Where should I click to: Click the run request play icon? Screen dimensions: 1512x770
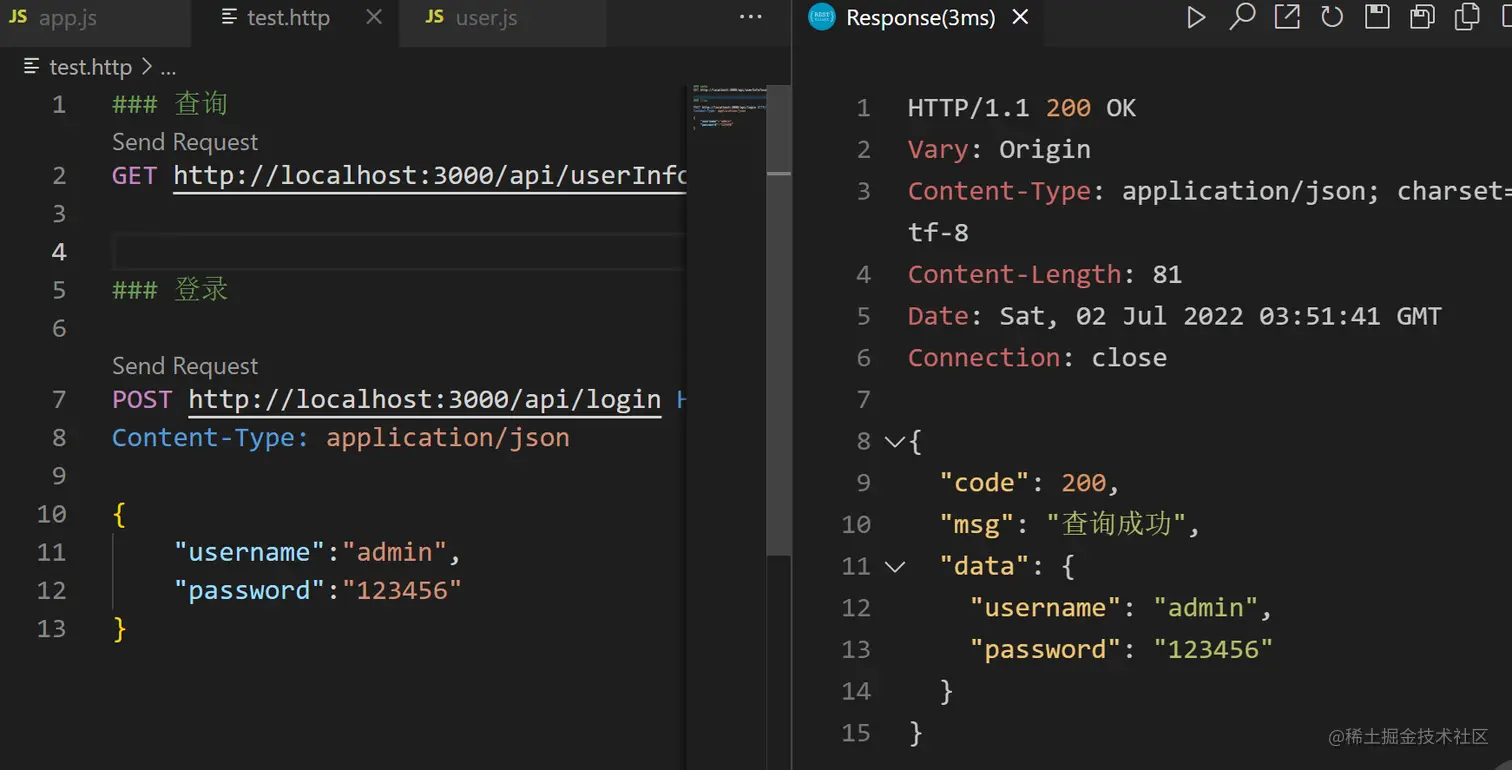[x=1196, y=18]
